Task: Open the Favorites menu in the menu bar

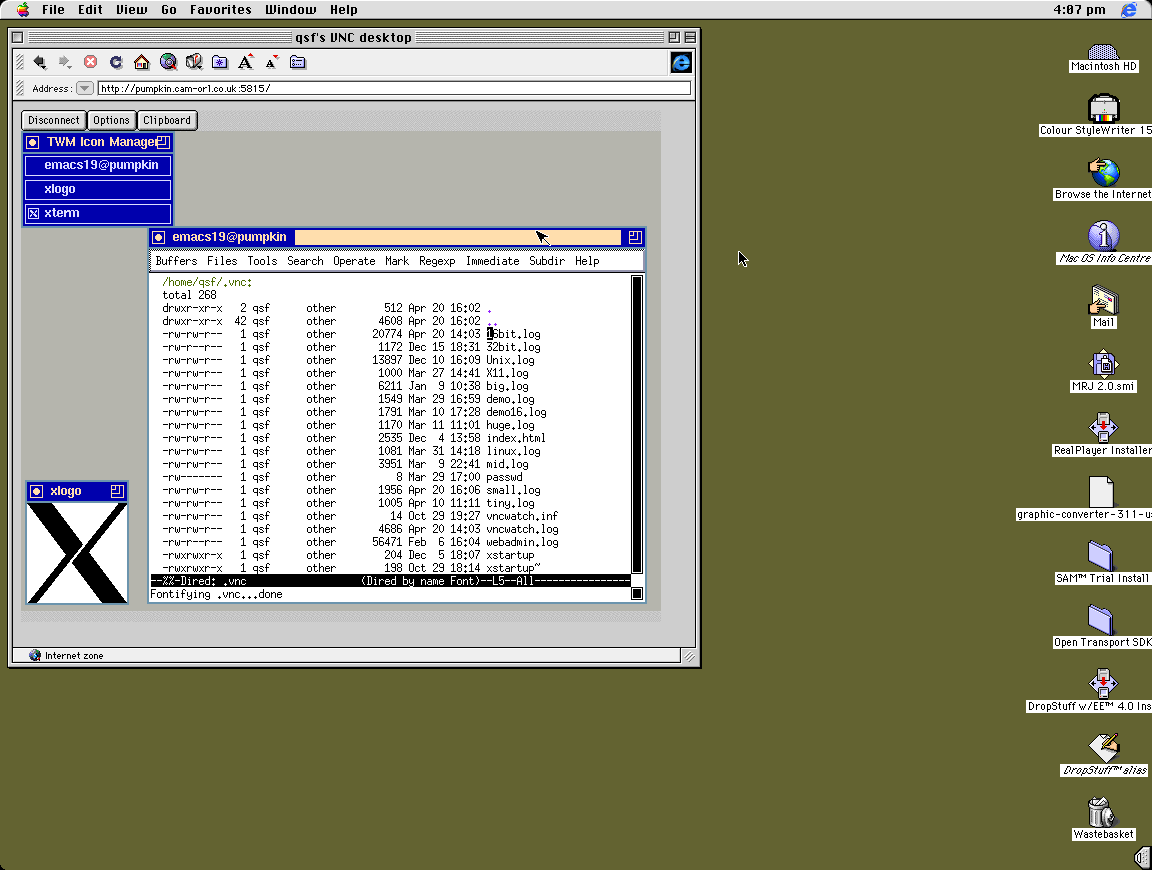Action: (221, 9)
